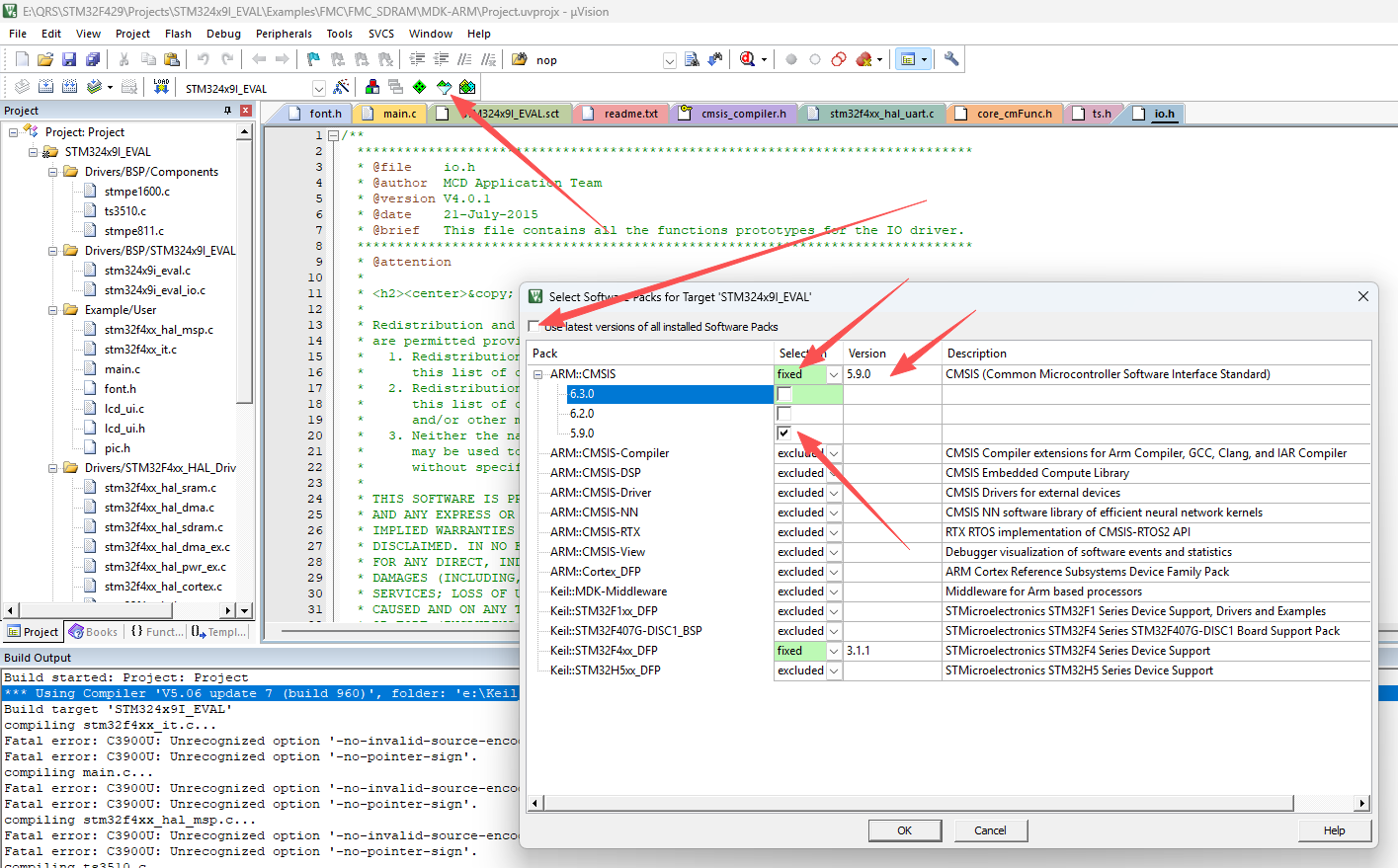Build target files using Build icon
This screenshot has width=1398, height=868.
pyautogui.click(x=45, y=87)
